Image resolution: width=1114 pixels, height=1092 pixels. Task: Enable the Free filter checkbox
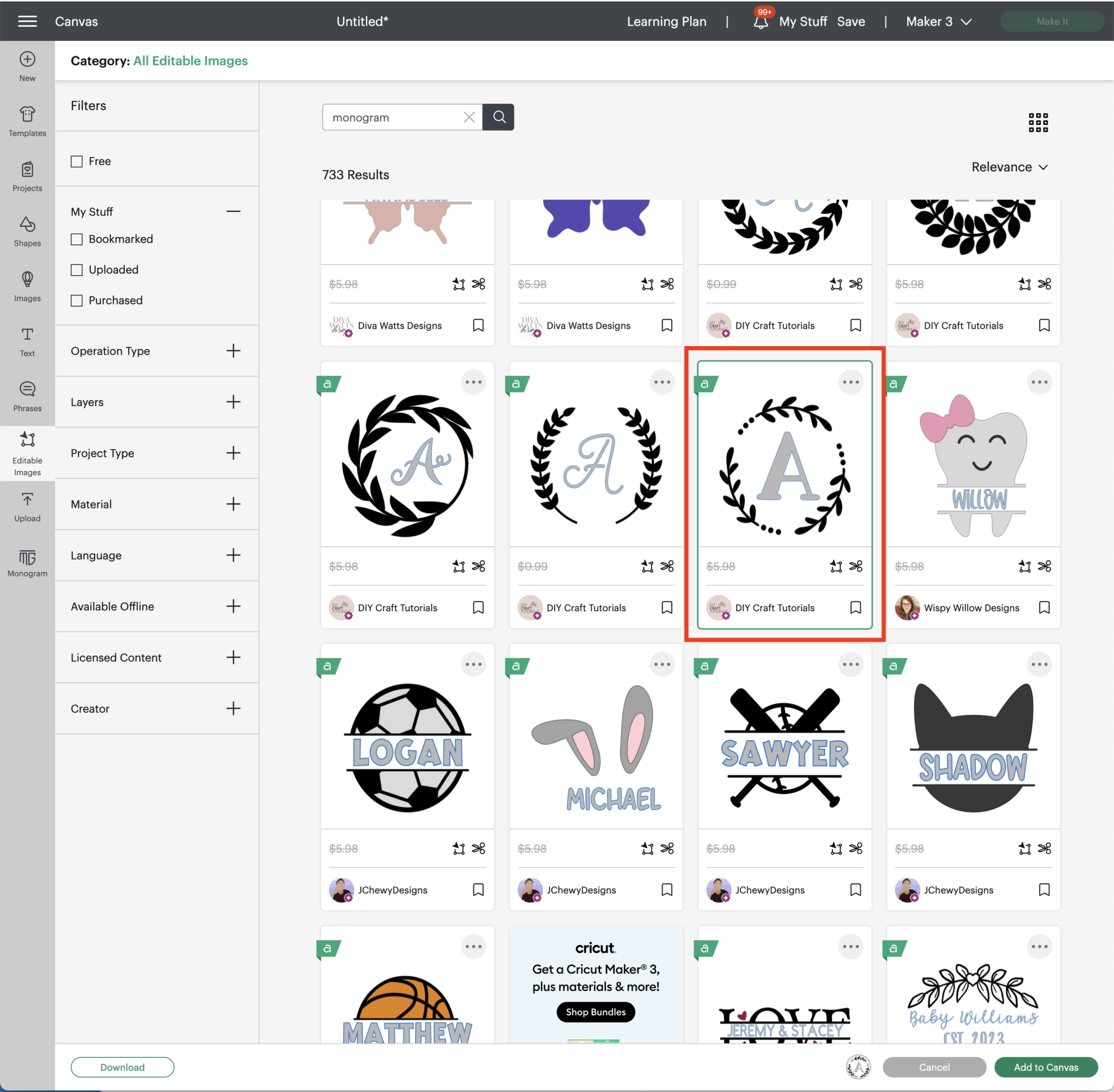77,161
